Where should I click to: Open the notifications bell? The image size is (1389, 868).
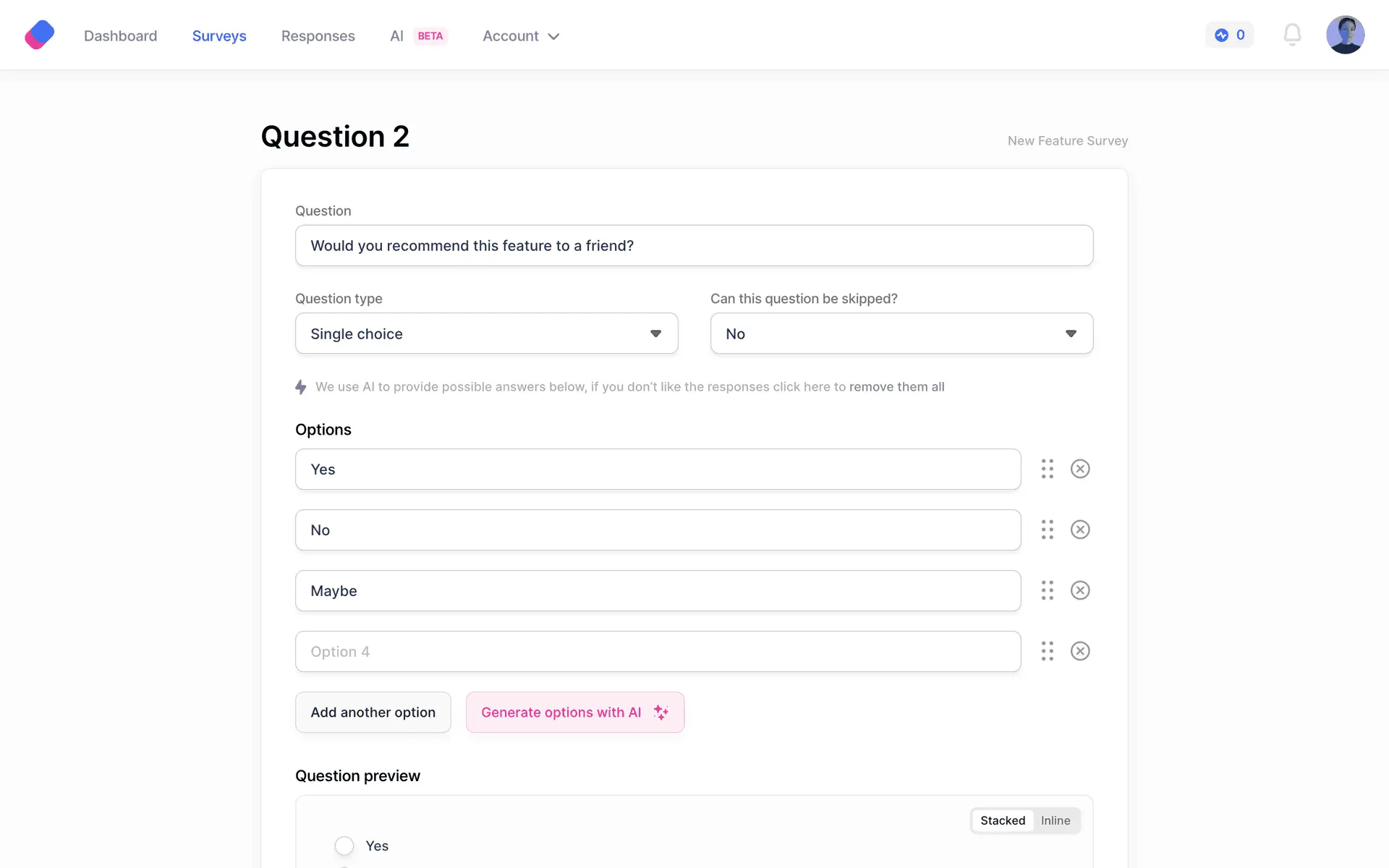point(1292,35)
